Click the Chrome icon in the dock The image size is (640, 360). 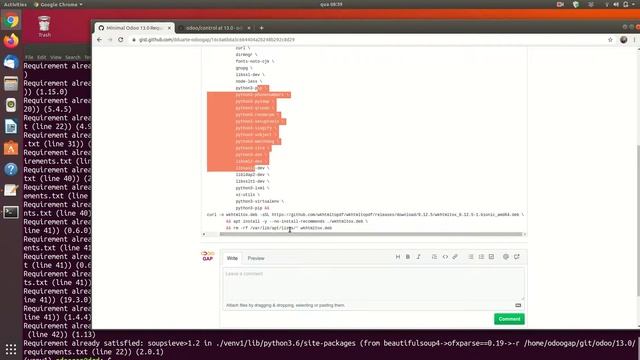pyautogui.click(x=11, y=20)
